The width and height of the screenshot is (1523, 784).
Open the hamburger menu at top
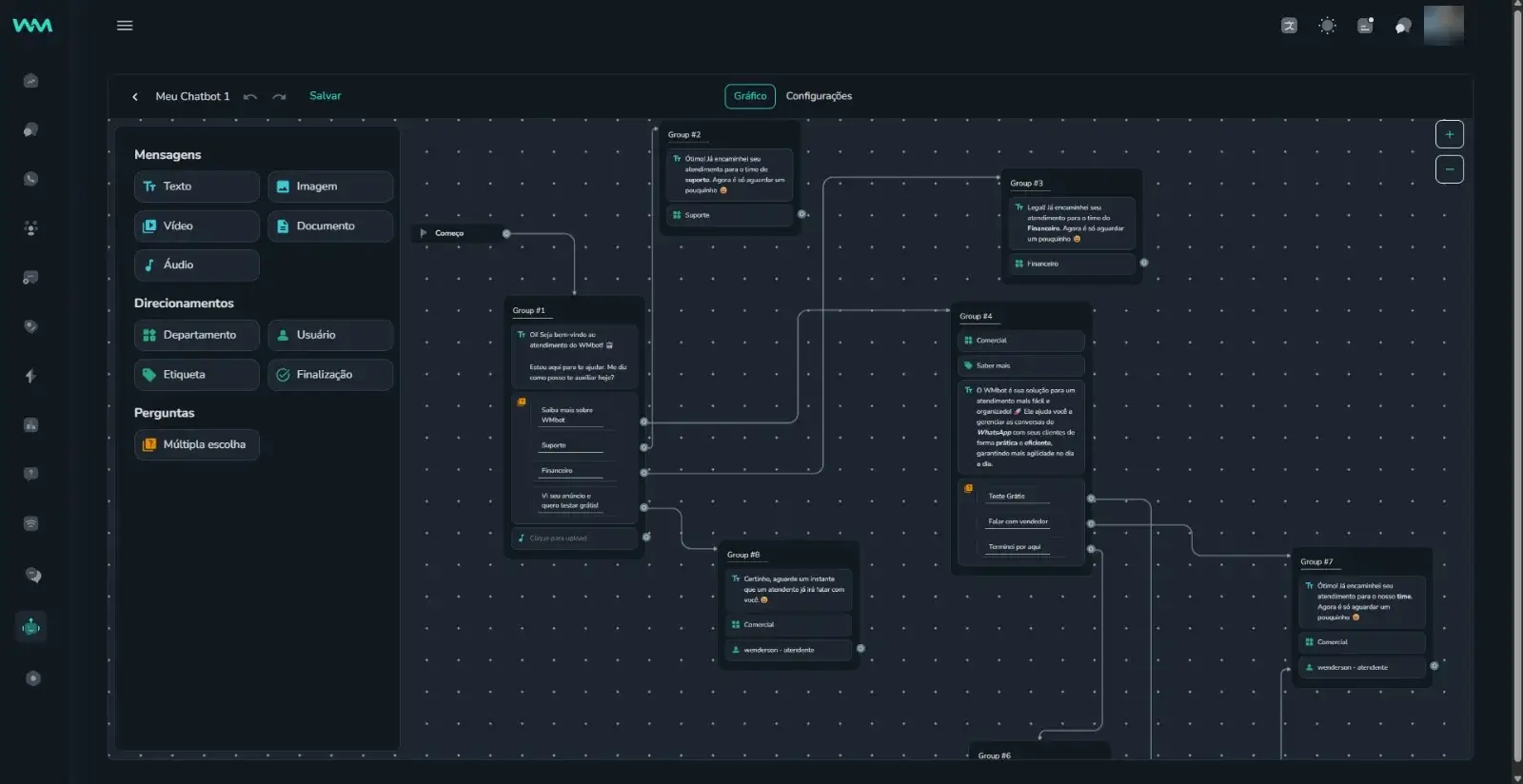[x=125, y=26]
